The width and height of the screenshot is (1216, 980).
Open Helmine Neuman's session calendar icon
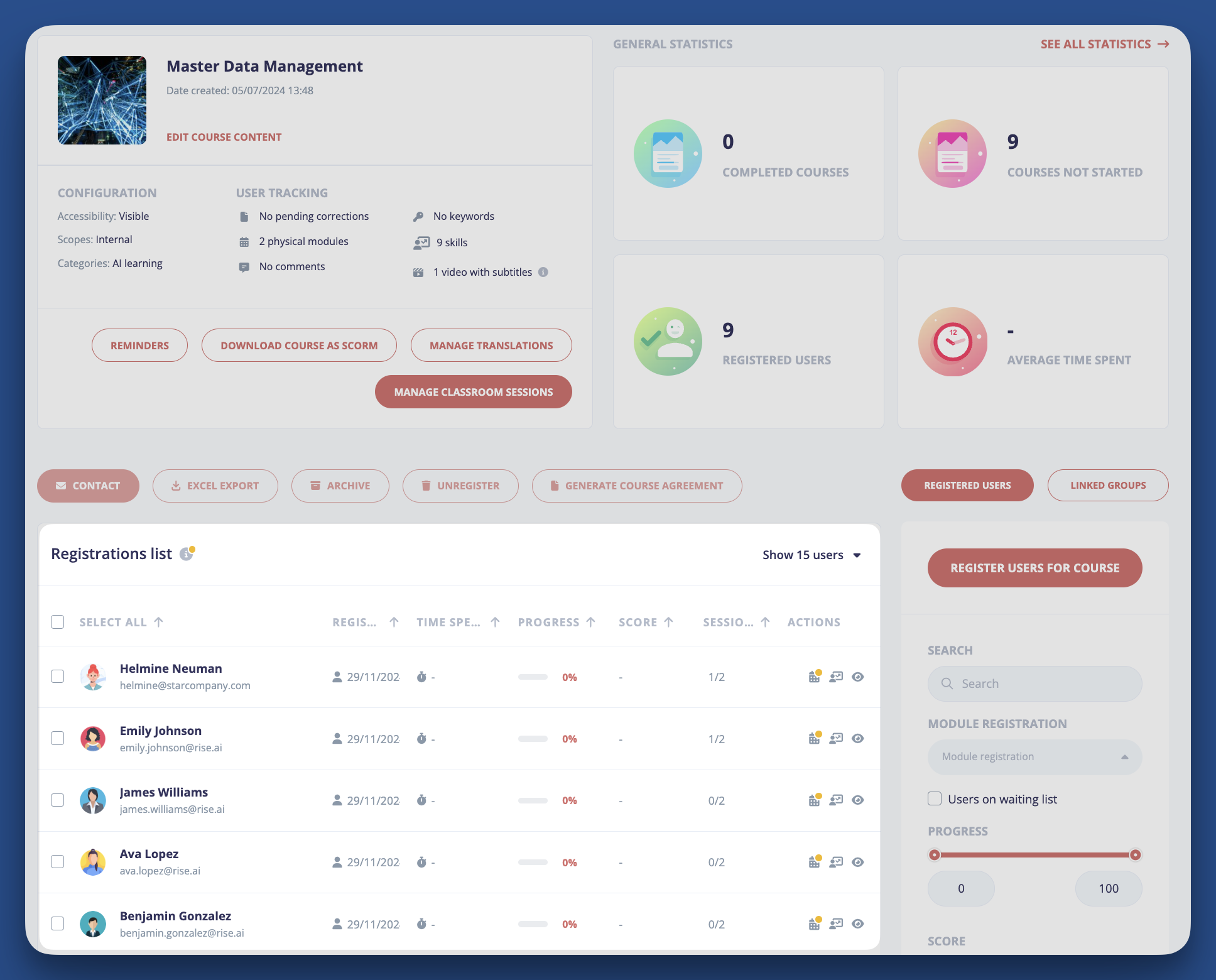(x=814, y=677)
